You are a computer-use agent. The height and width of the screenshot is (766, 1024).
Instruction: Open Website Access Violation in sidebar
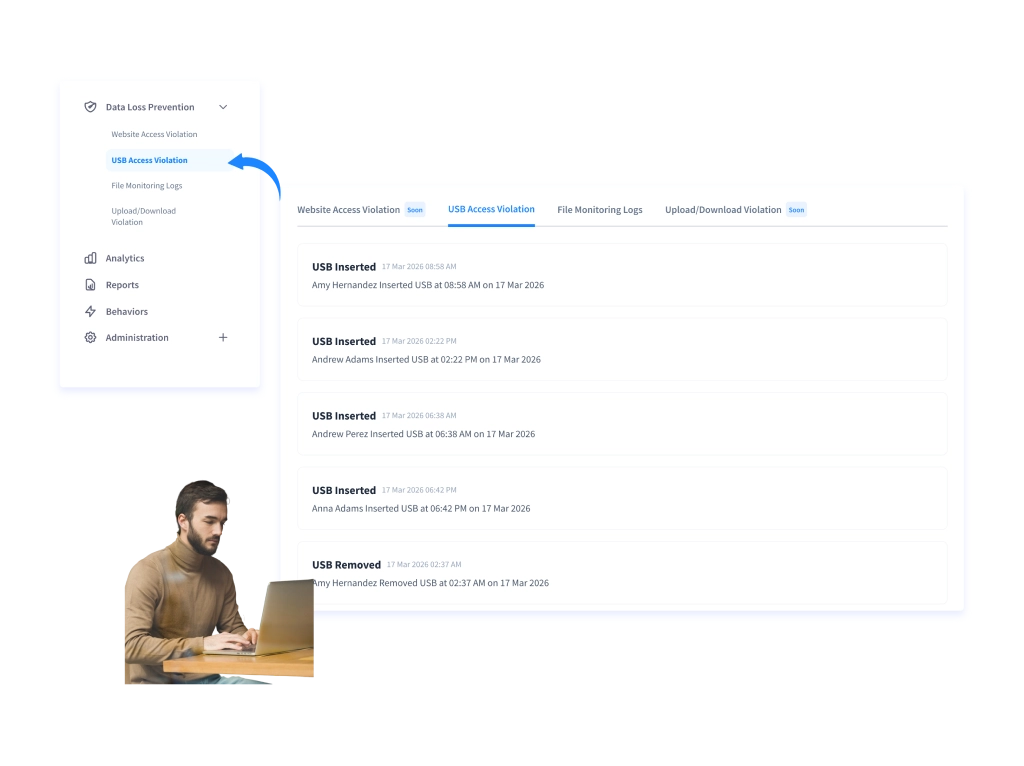click(x=154, y=134)
